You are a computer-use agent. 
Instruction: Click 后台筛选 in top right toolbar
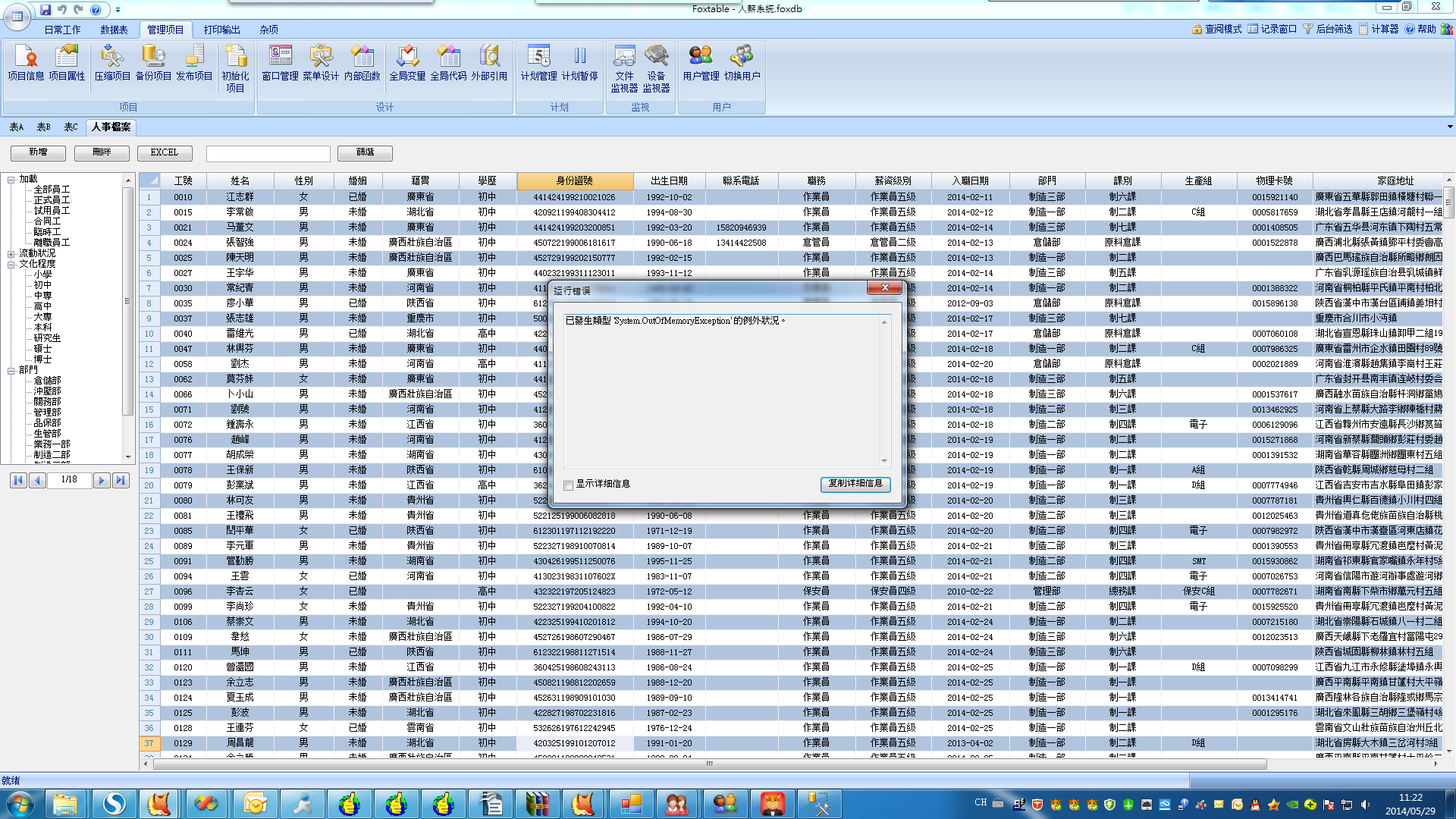click(x=1328, y=29)
